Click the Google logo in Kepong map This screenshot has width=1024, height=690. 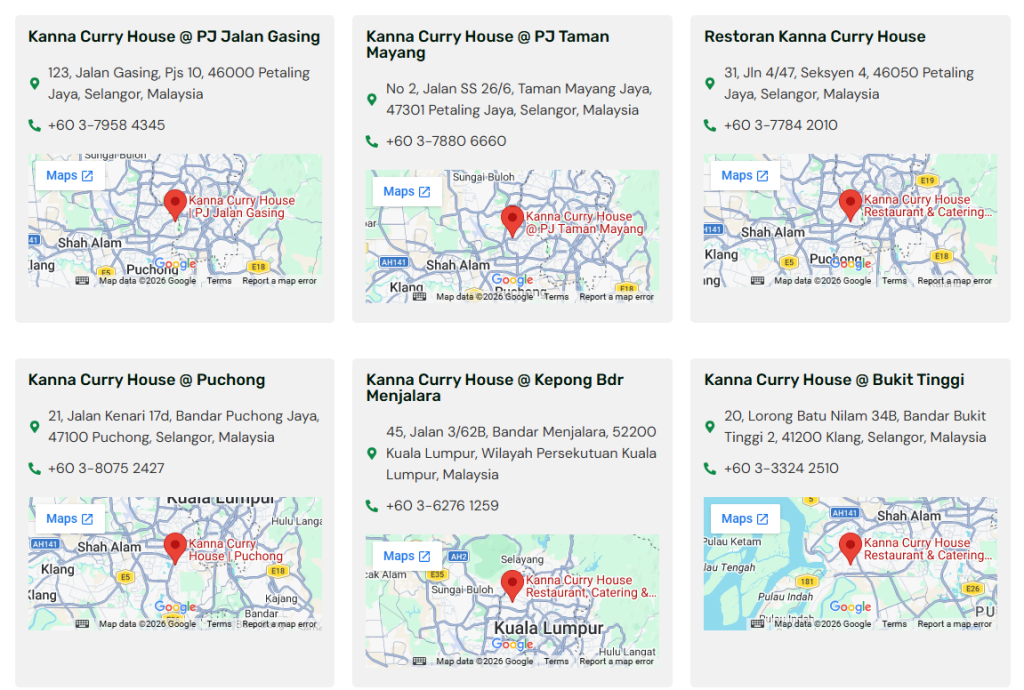[512, 644]
